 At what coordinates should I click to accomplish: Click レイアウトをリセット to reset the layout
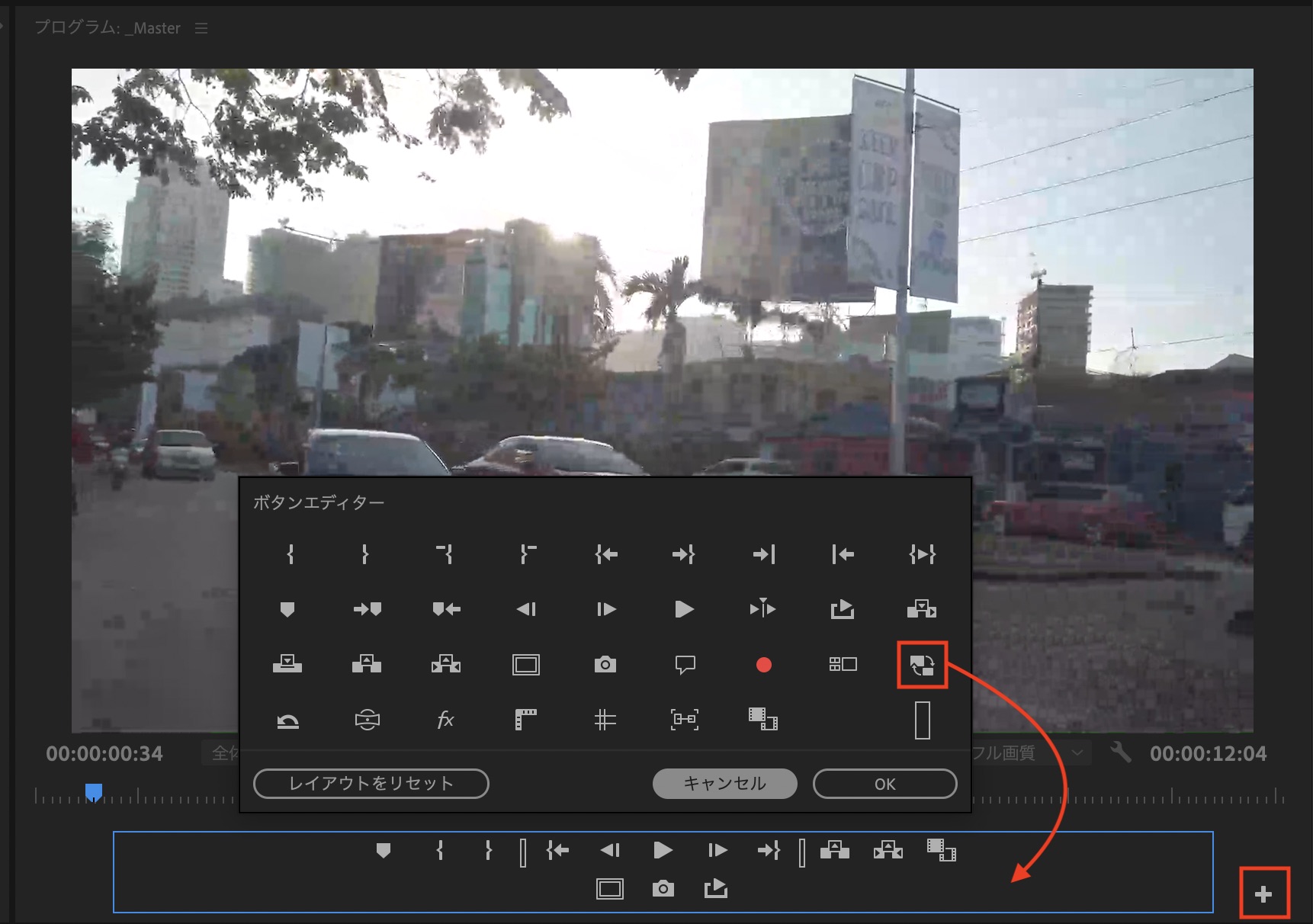371,784
